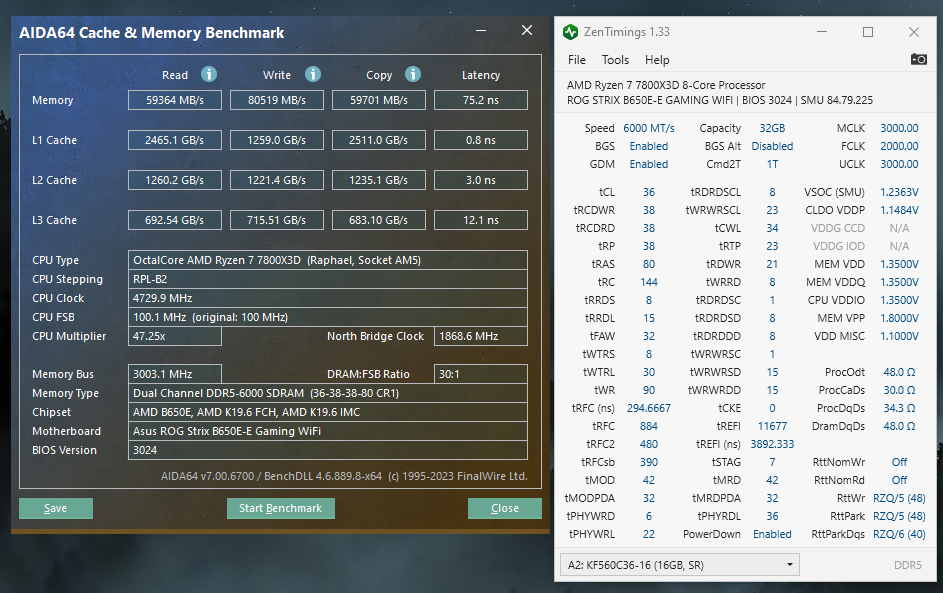Click the tREFI value 11677
943x593 pixels.
point(772,426)
